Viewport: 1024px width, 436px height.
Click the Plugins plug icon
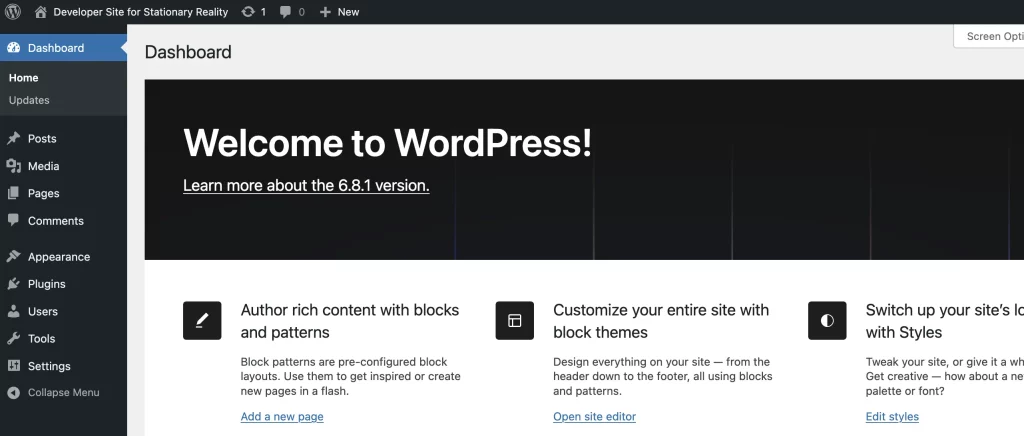(13, 284)
